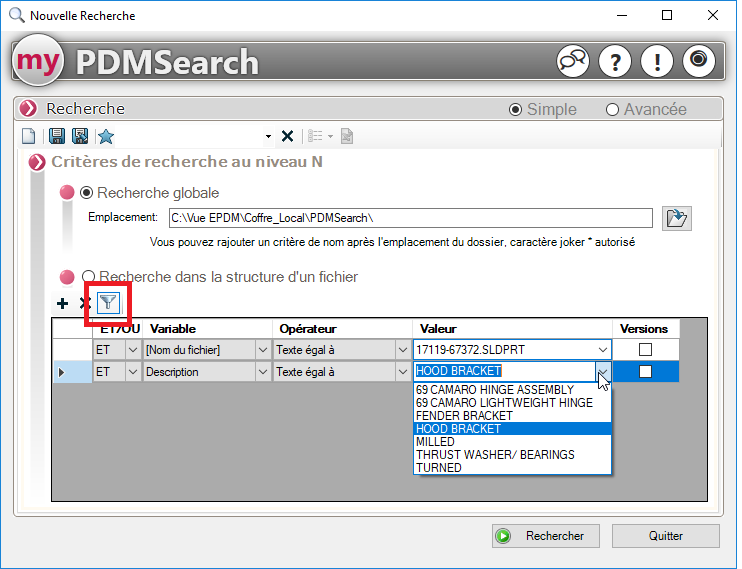Select the Avancée radio button

[613, 109]
